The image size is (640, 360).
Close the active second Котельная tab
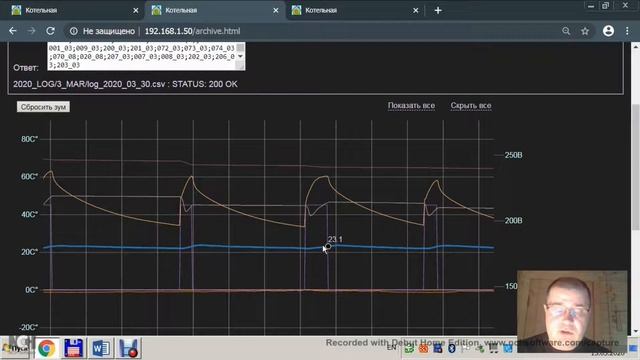click(276, 11)
